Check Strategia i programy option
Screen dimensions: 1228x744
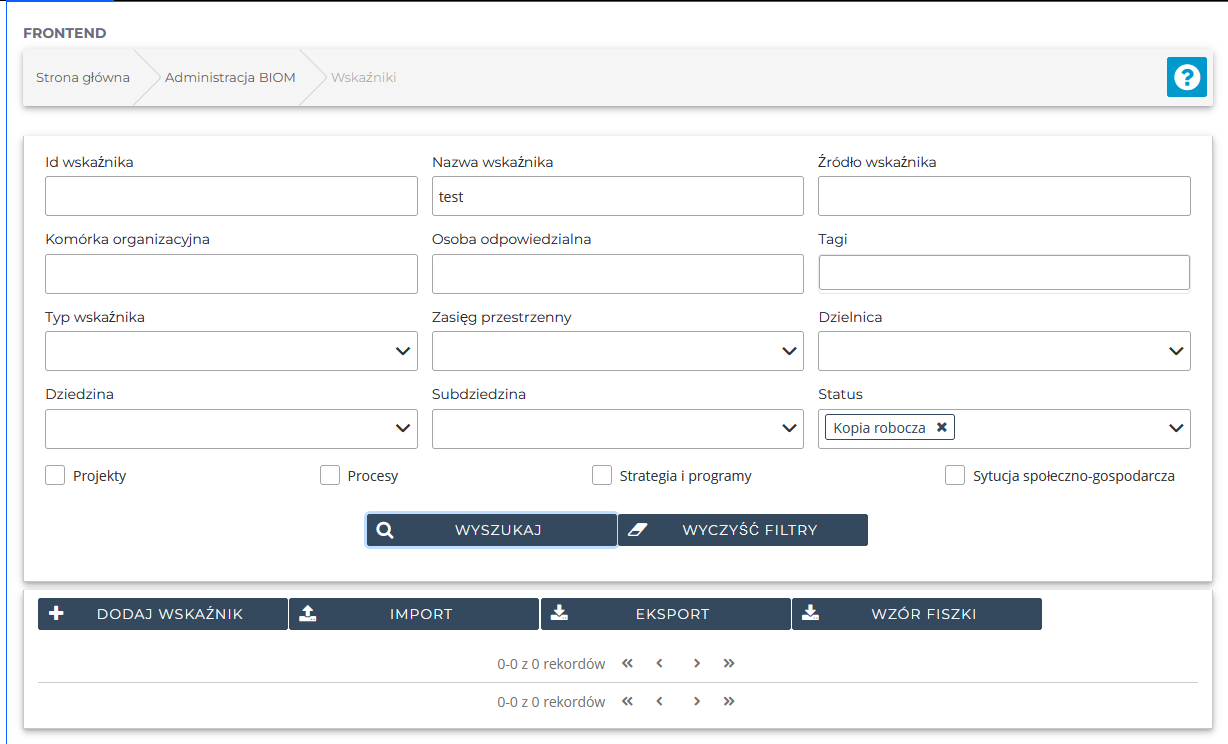click(602, 476)
